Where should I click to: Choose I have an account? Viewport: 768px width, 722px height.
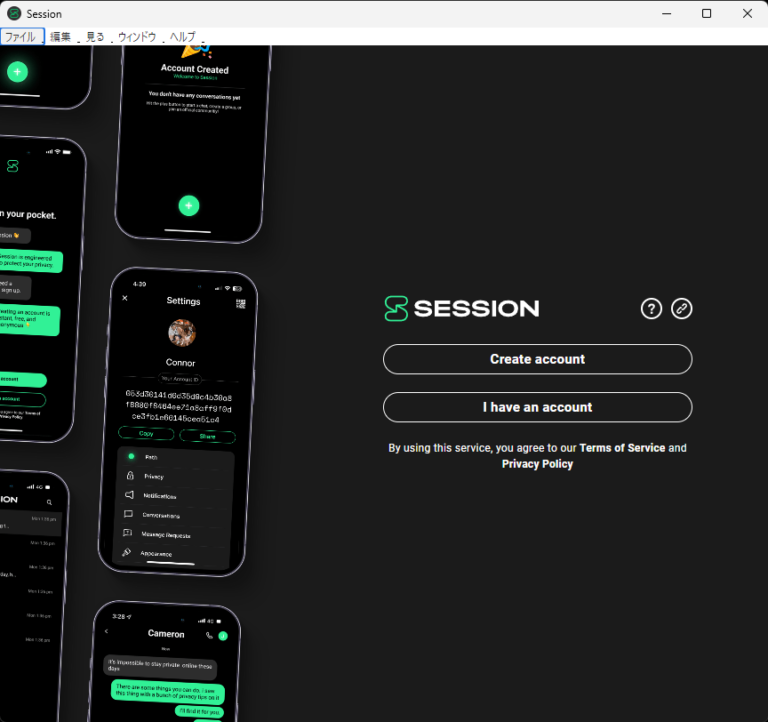pyautogui.click(x=537, y=407)
